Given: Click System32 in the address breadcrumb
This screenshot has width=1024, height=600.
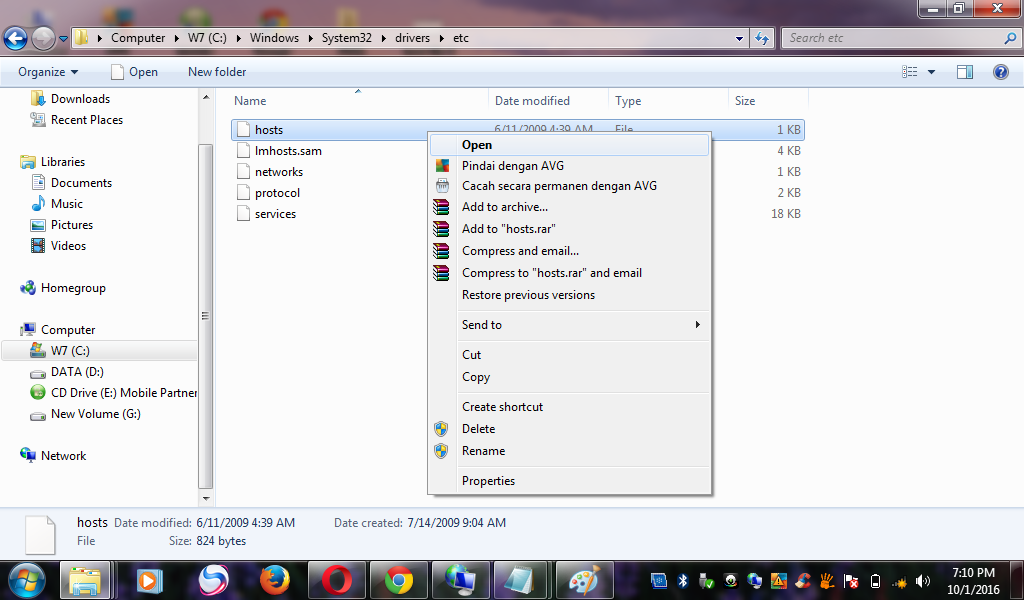Looking at the screenshot, I should pyautogui.click(x=346, y=38).
